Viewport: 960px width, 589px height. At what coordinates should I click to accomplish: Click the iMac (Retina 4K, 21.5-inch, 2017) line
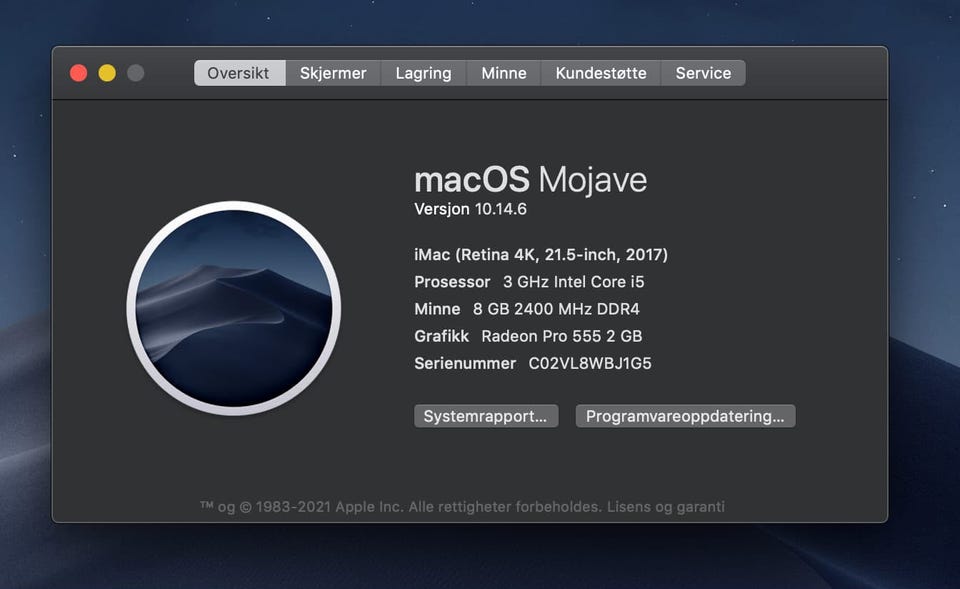[541, 255]
